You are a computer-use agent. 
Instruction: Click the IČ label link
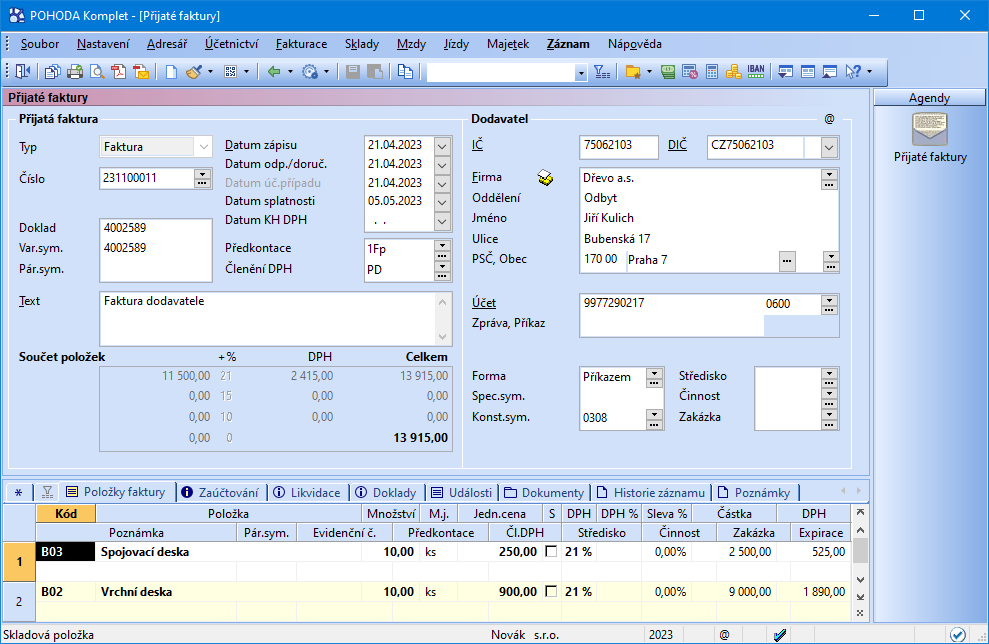(x=477, y=145)
